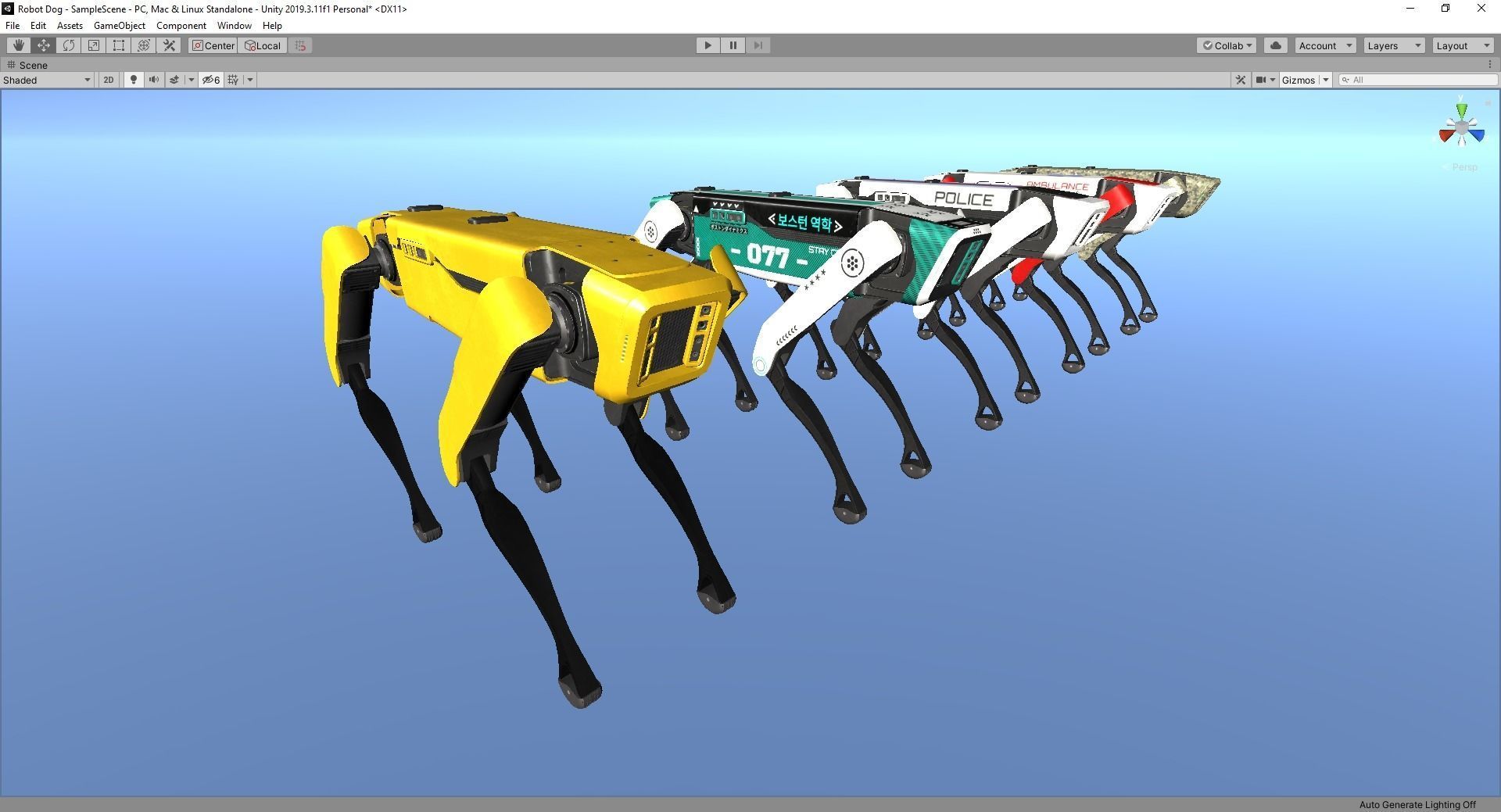1501x812 pixels.
Task: Toggle Gizmos in the scene view
Action: (1299, 80)
